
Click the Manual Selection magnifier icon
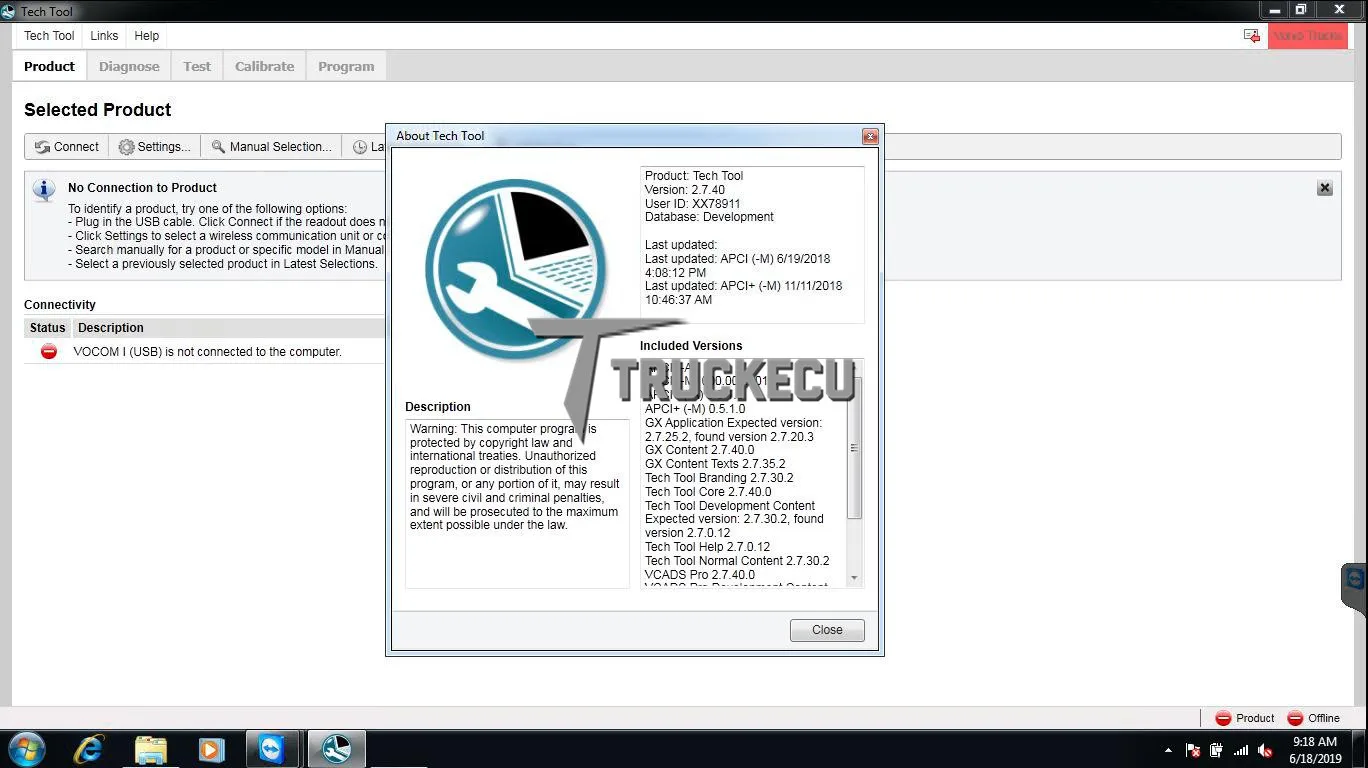click(x=218, y=147)
